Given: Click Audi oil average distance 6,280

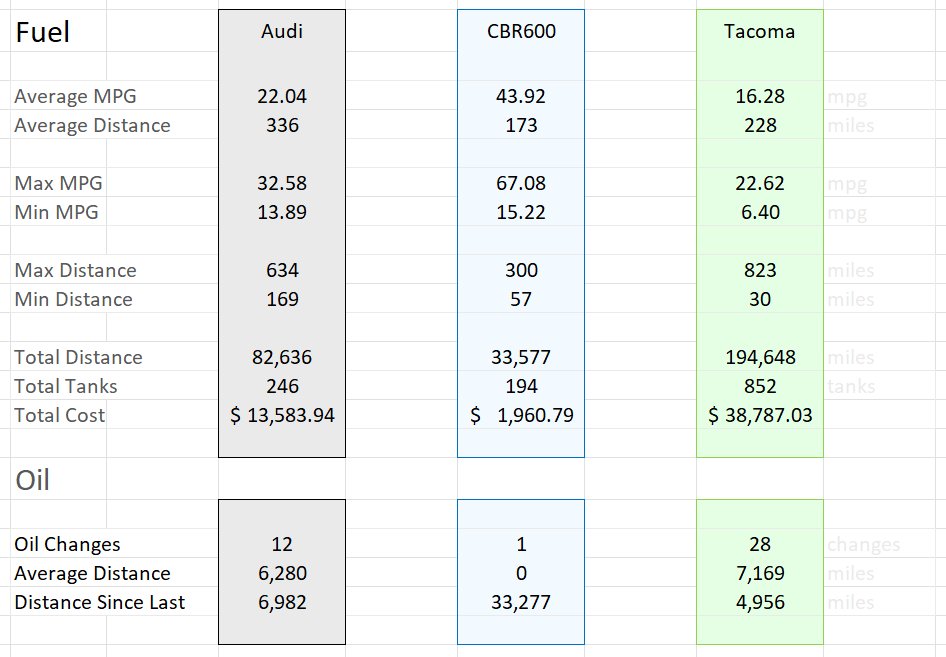Looking at the screenshot, I should pos(282,573).
